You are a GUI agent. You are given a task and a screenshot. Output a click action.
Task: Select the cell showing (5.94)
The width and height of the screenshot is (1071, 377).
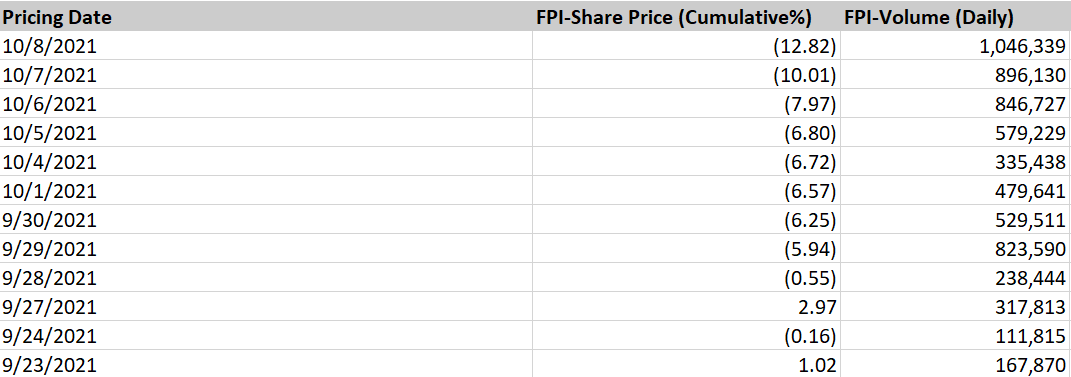tap(686, 249)
